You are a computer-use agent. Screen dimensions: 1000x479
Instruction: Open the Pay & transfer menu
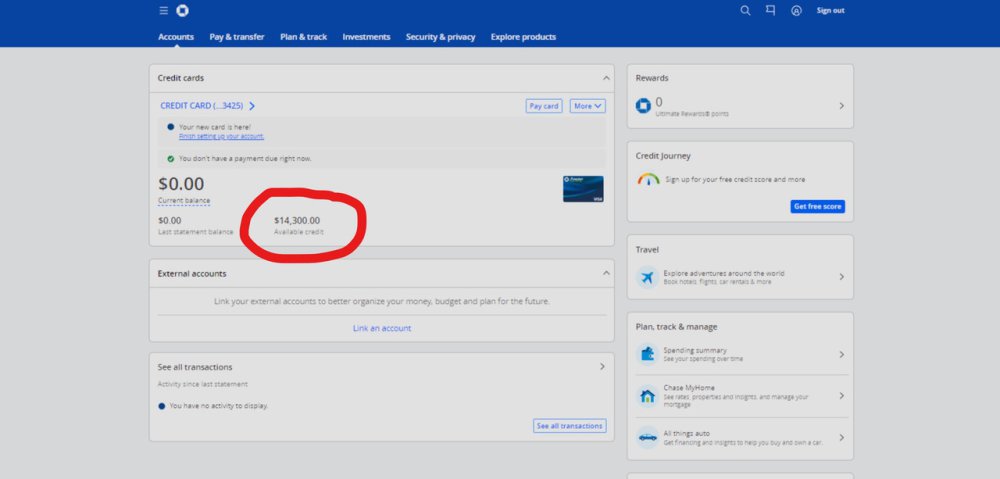tap(237, 37)
